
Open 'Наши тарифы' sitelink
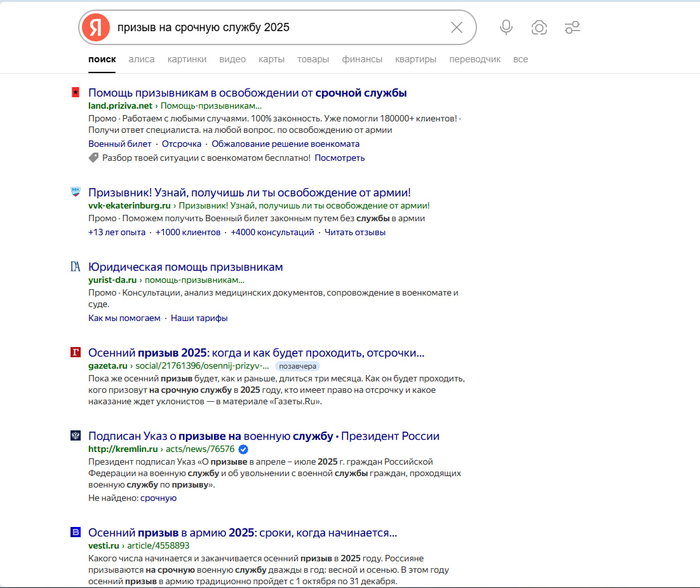point(199,318)
